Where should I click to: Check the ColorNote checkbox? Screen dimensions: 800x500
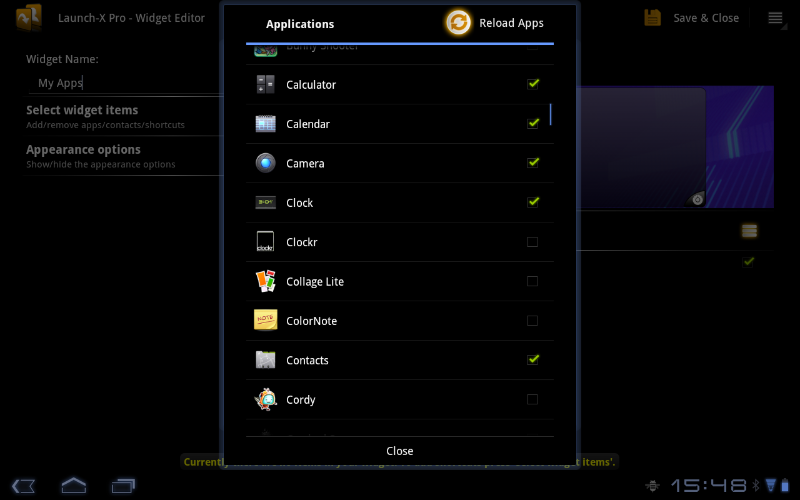point(533,321)
